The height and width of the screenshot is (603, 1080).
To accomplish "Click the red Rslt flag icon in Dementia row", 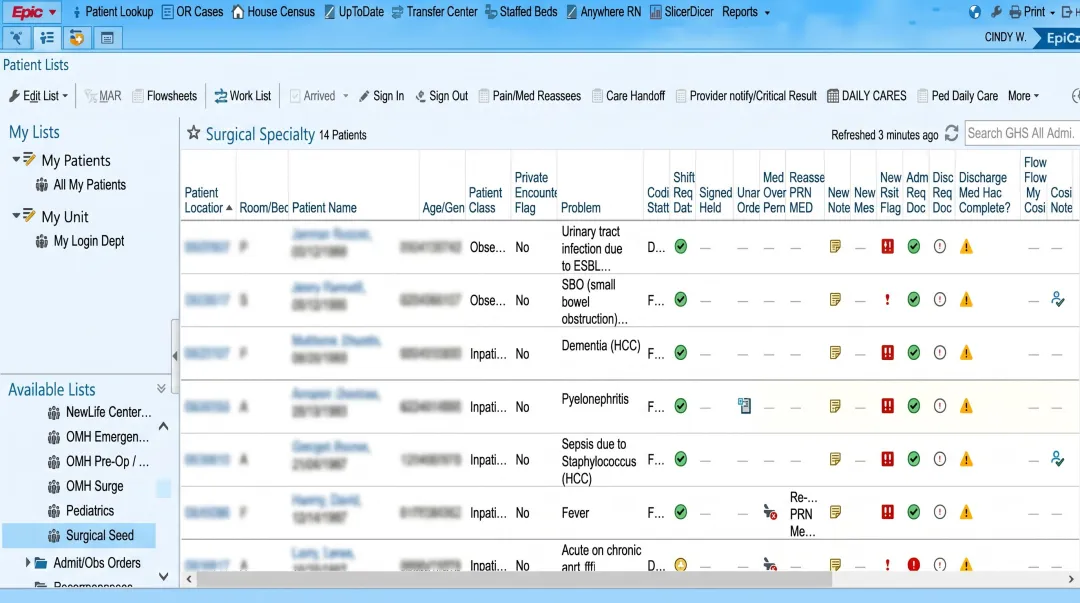I will click(x=887, y=353).
